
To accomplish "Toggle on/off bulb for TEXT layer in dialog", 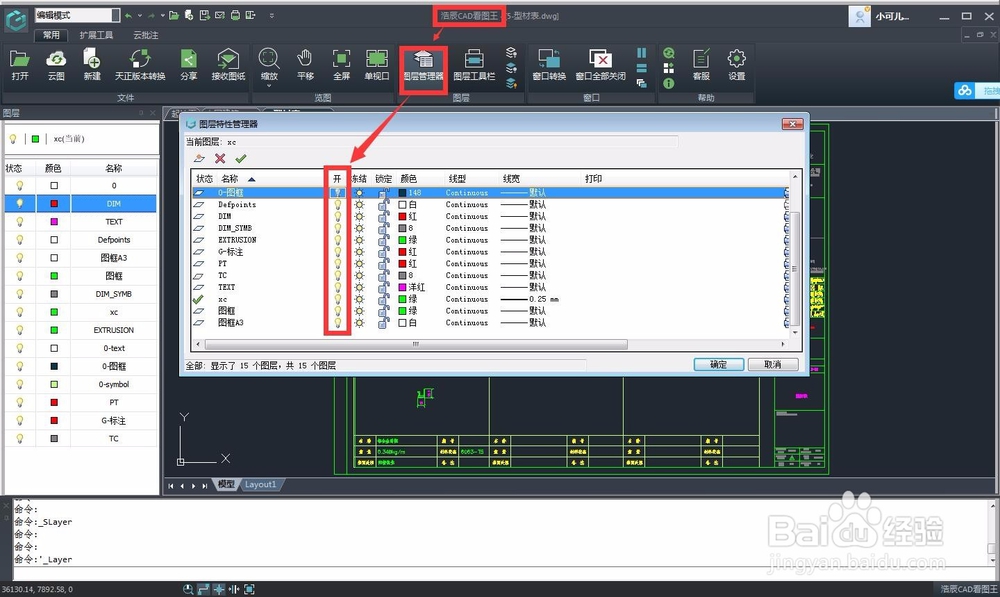I will 337,287.
